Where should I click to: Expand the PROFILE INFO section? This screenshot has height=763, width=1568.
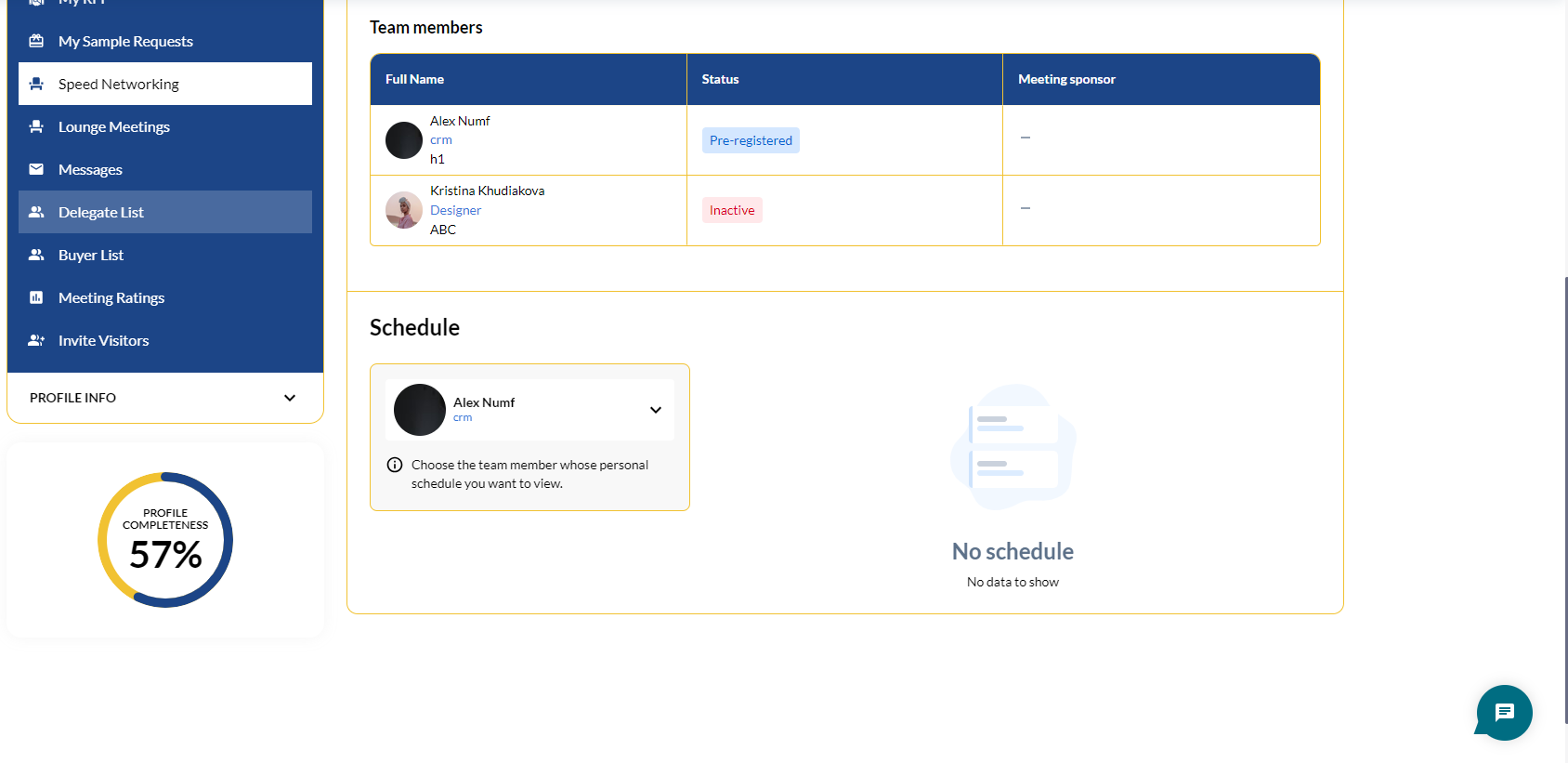click(289, 398)
